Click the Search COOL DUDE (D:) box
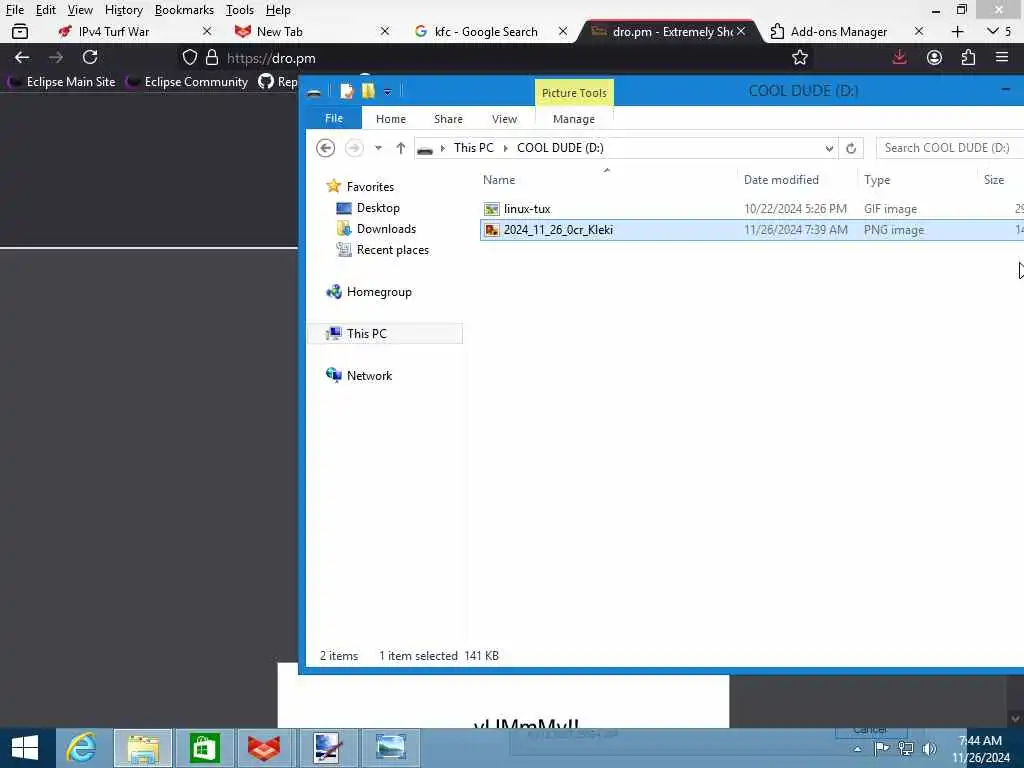This screenshot has width=1024, height=768. pos(952,148)
